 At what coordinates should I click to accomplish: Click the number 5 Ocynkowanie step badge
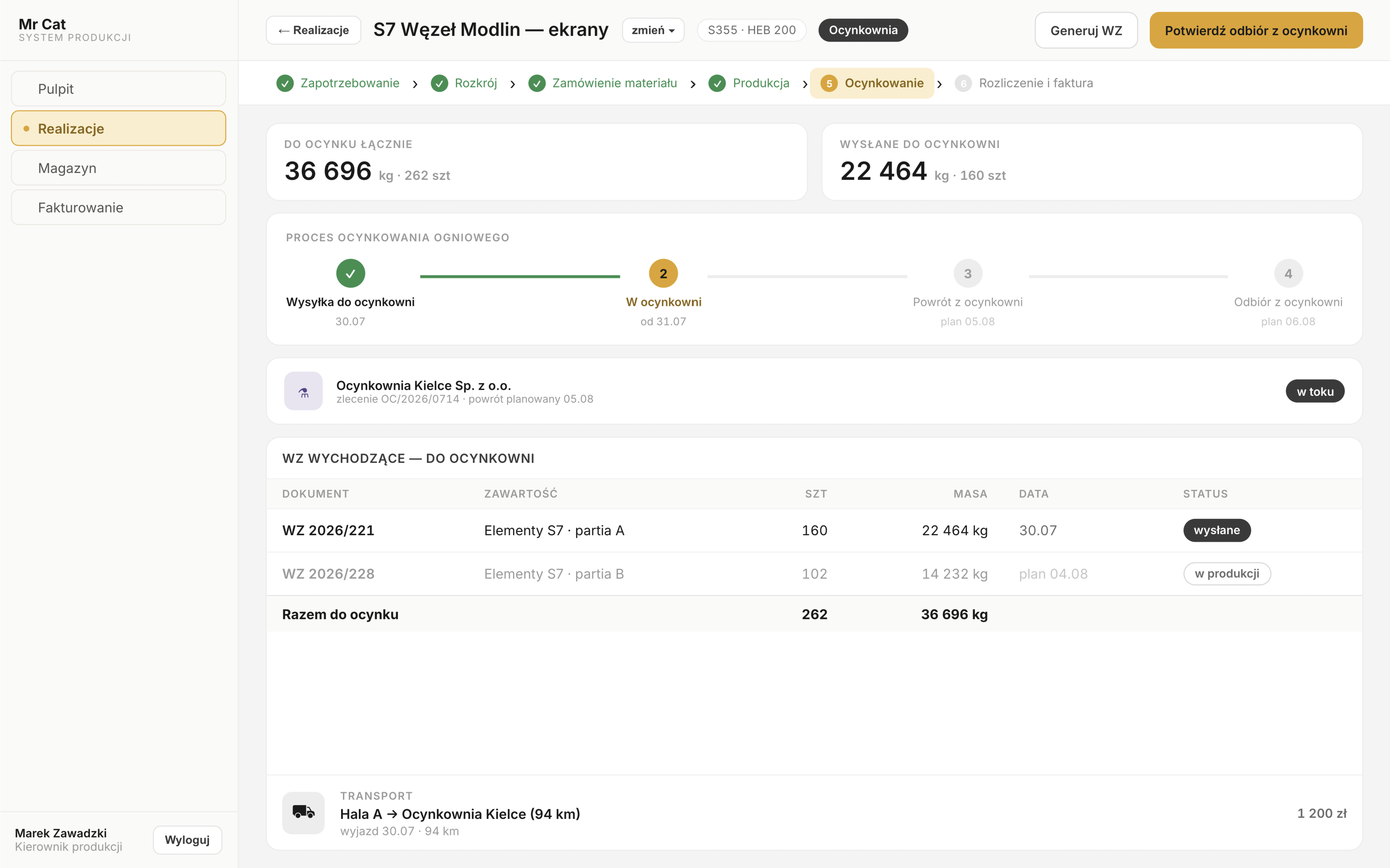point(829,83)
